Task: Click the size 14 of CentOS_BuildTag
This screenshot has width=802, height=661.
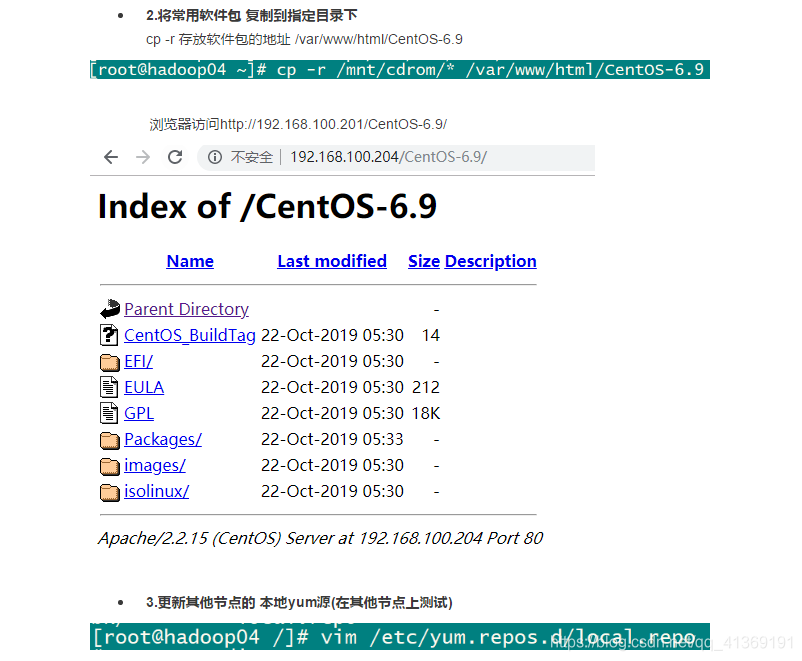Action: 431,335
